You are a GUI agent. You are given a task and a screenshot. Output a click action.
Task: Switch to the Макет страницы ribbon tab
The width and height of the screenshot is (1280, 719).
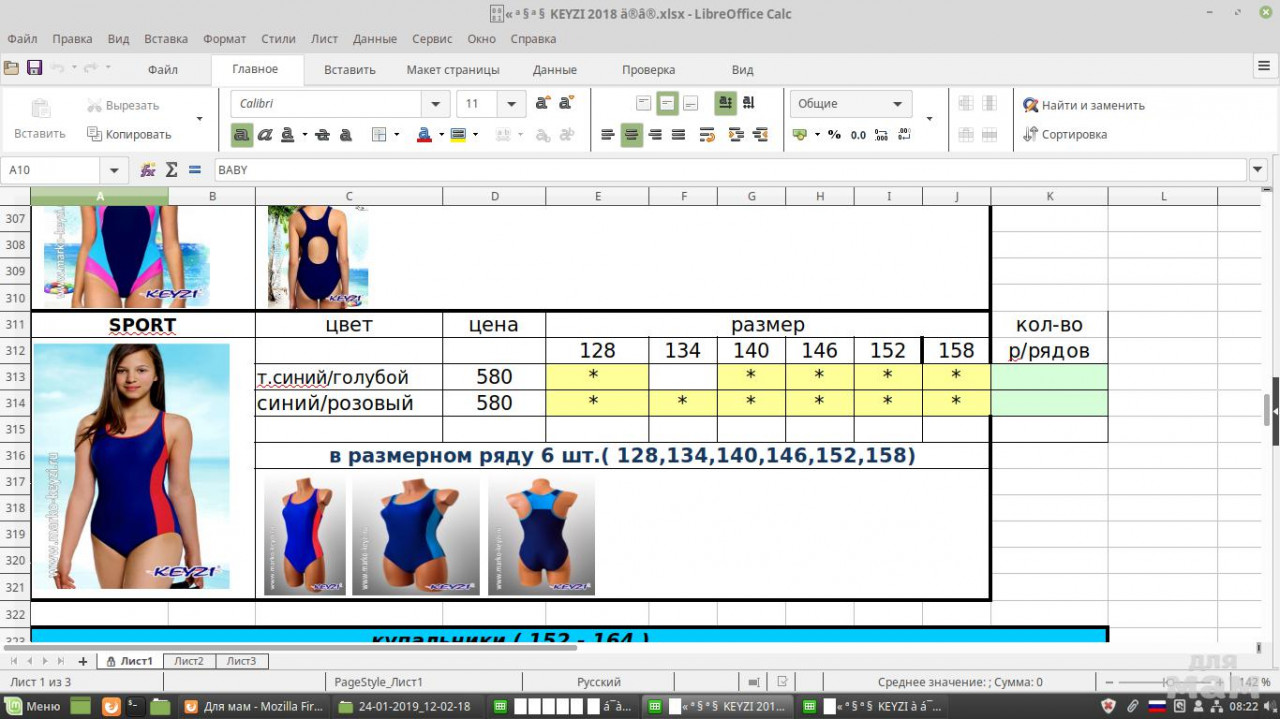coord(452,70)
